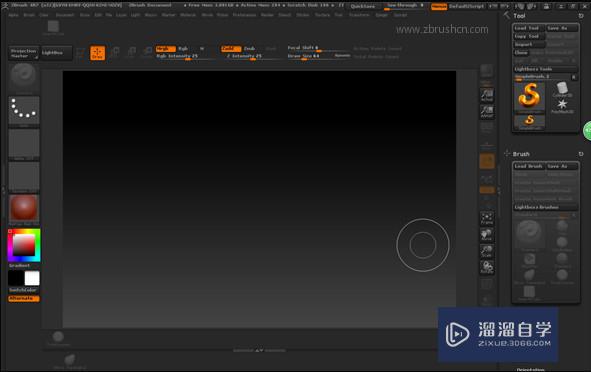The width and height of the screenshot is (591, 372).
Task: Click the orange Menus button in title bar
Action: click(439, 6)
